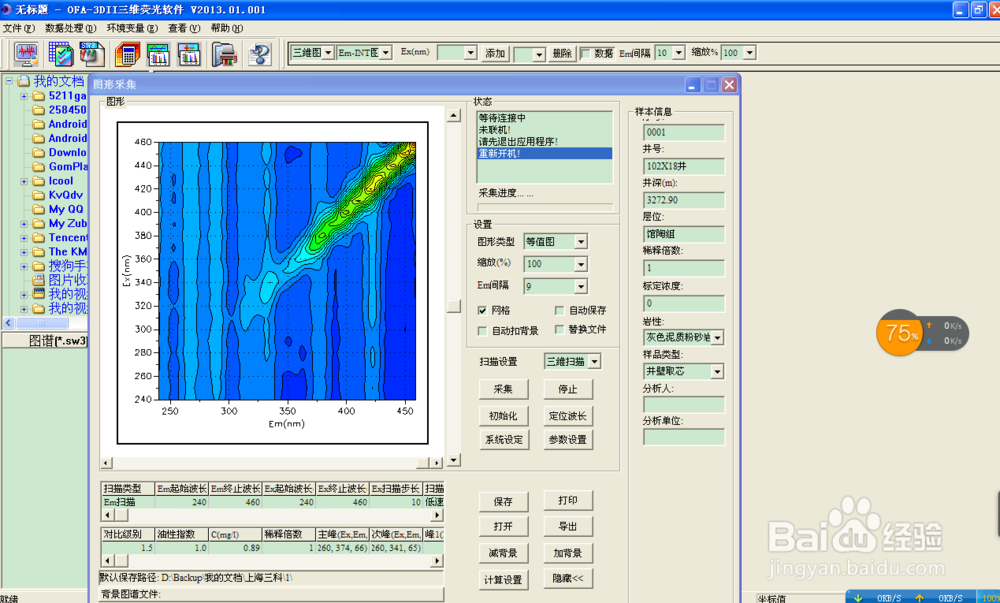Open the spectrum monitor toolbar icon

click(27, 55)
